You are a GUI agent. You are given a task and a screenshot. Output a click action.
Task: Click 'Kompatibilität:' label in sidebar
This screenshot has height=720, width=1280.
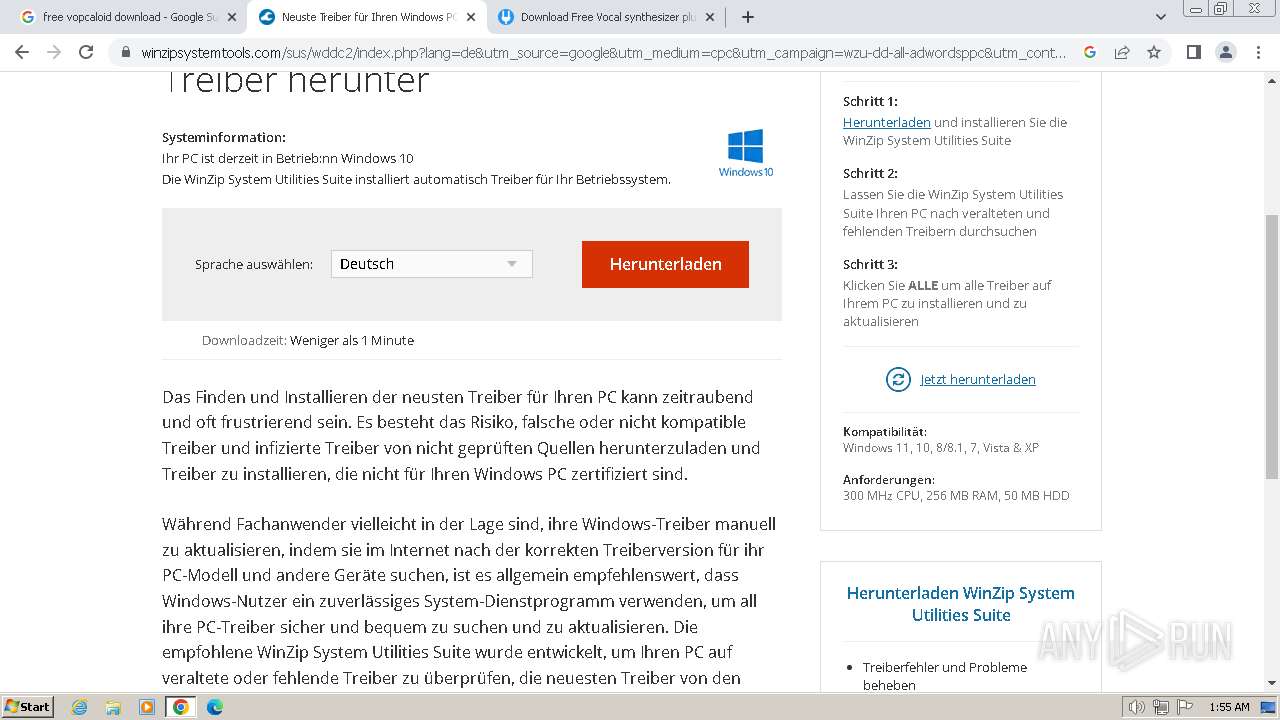pos(885,431)
